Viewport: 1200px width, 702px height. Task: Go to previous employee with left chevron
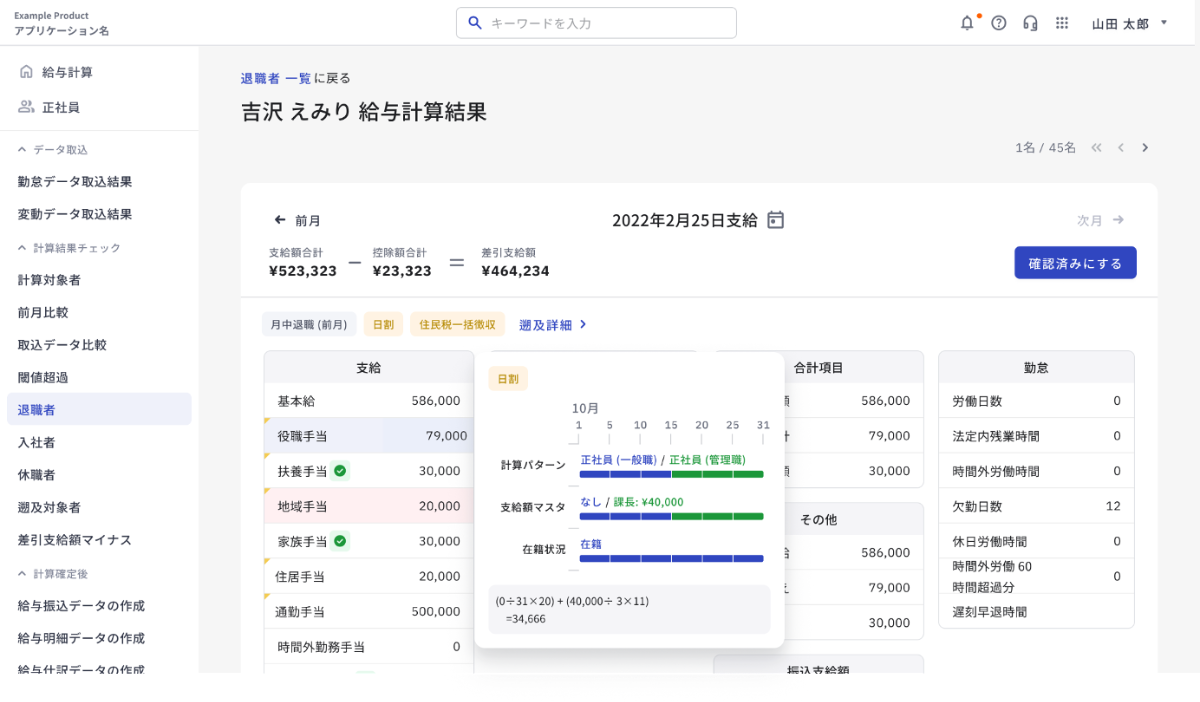coord(1121,148)
